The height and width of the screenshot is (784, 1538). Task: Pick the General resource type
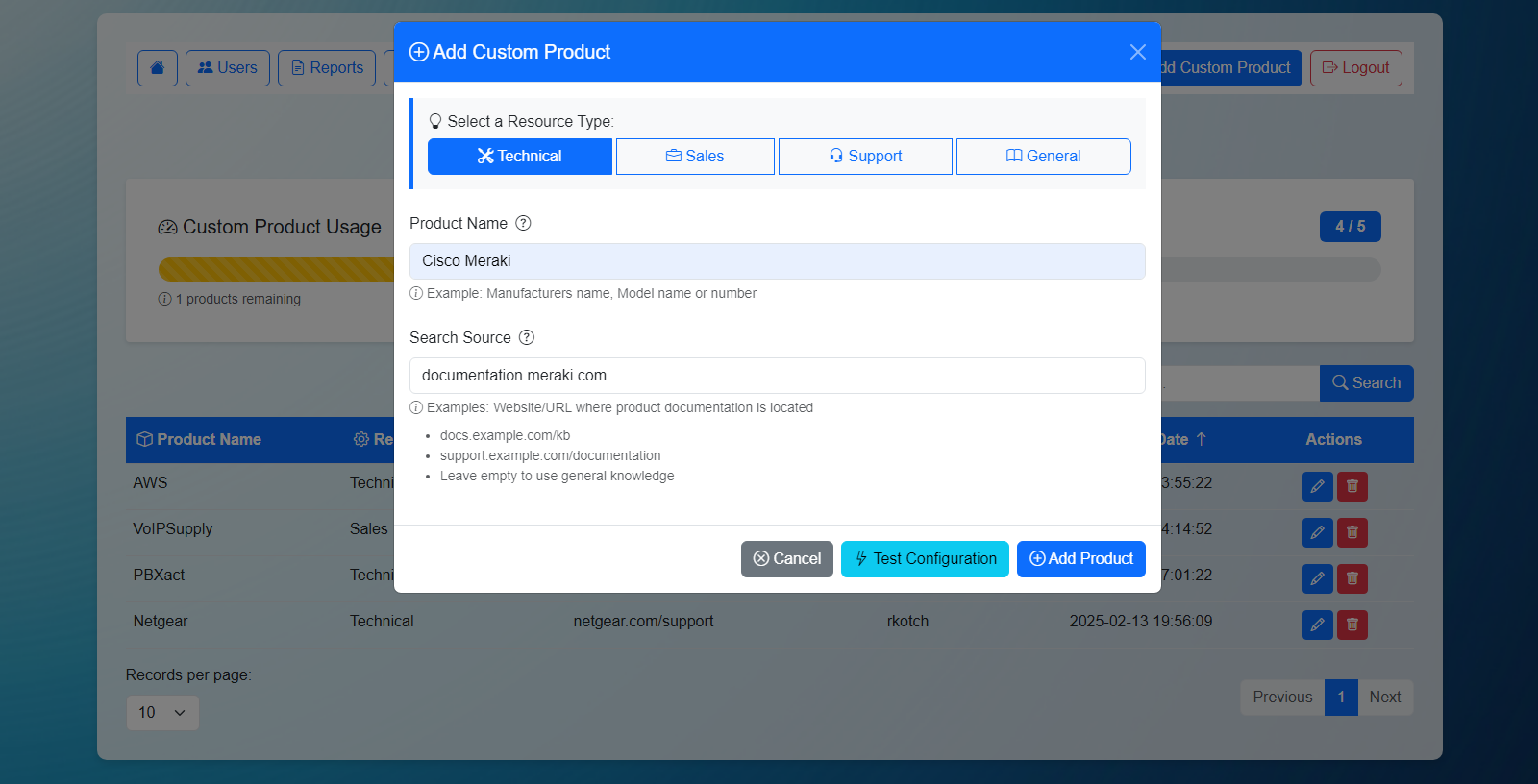click(x=1043, y=157)
